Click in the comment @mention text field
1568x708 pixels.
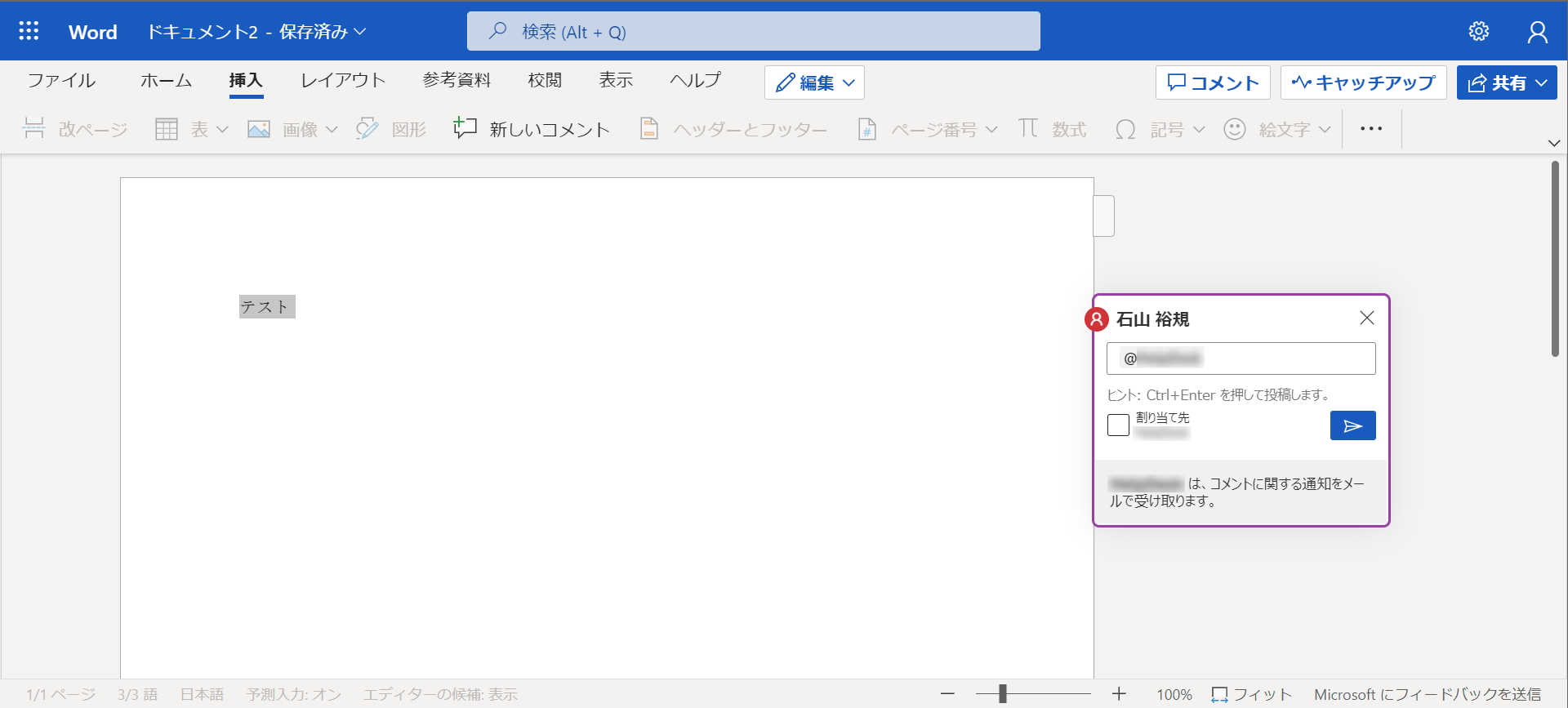point(1241,358)
